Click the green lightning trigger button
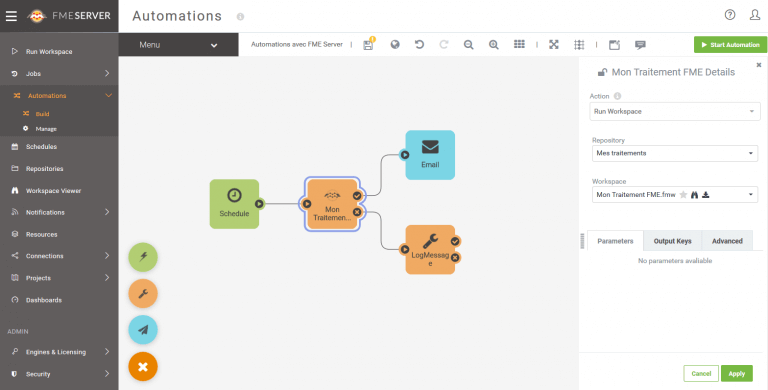 tap(143, 257)
